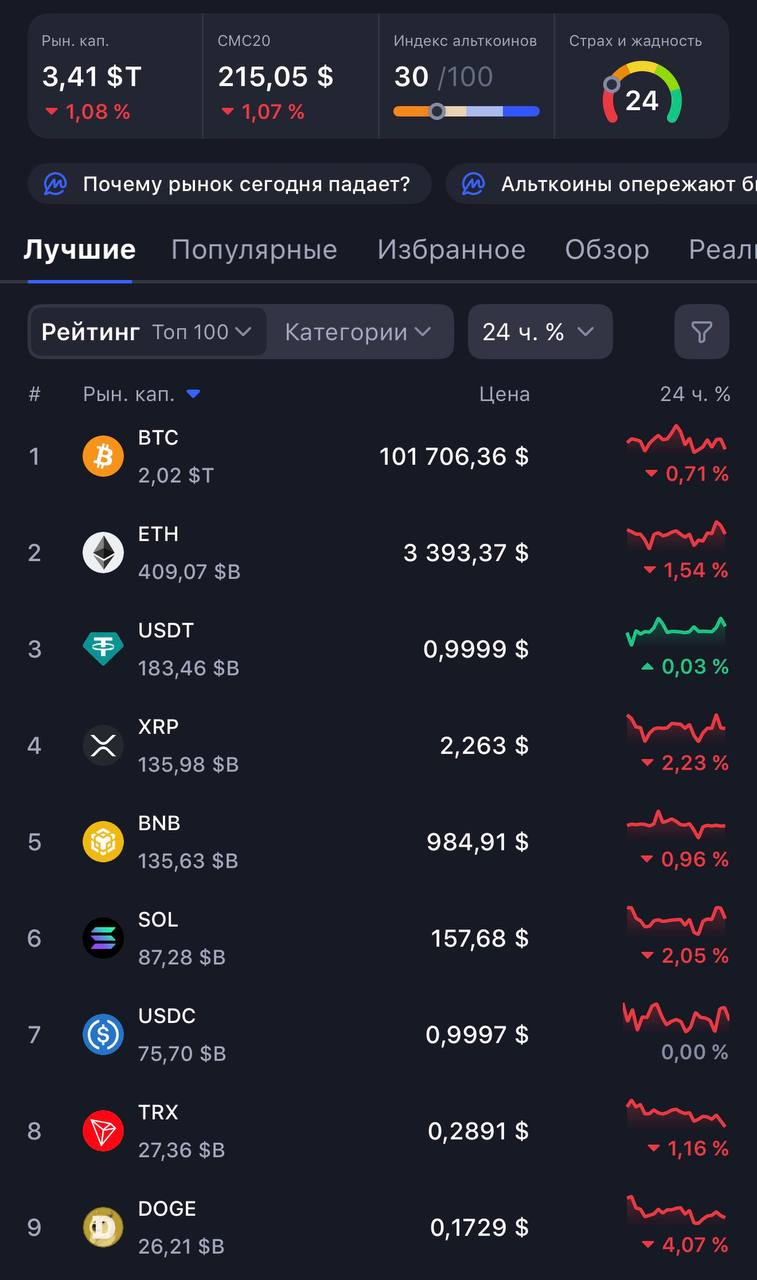This screenshot has width=757, height=1280.
Task: Open 'Почему рынок сегодня падает?' link
Action: click(x=230, y=184)
